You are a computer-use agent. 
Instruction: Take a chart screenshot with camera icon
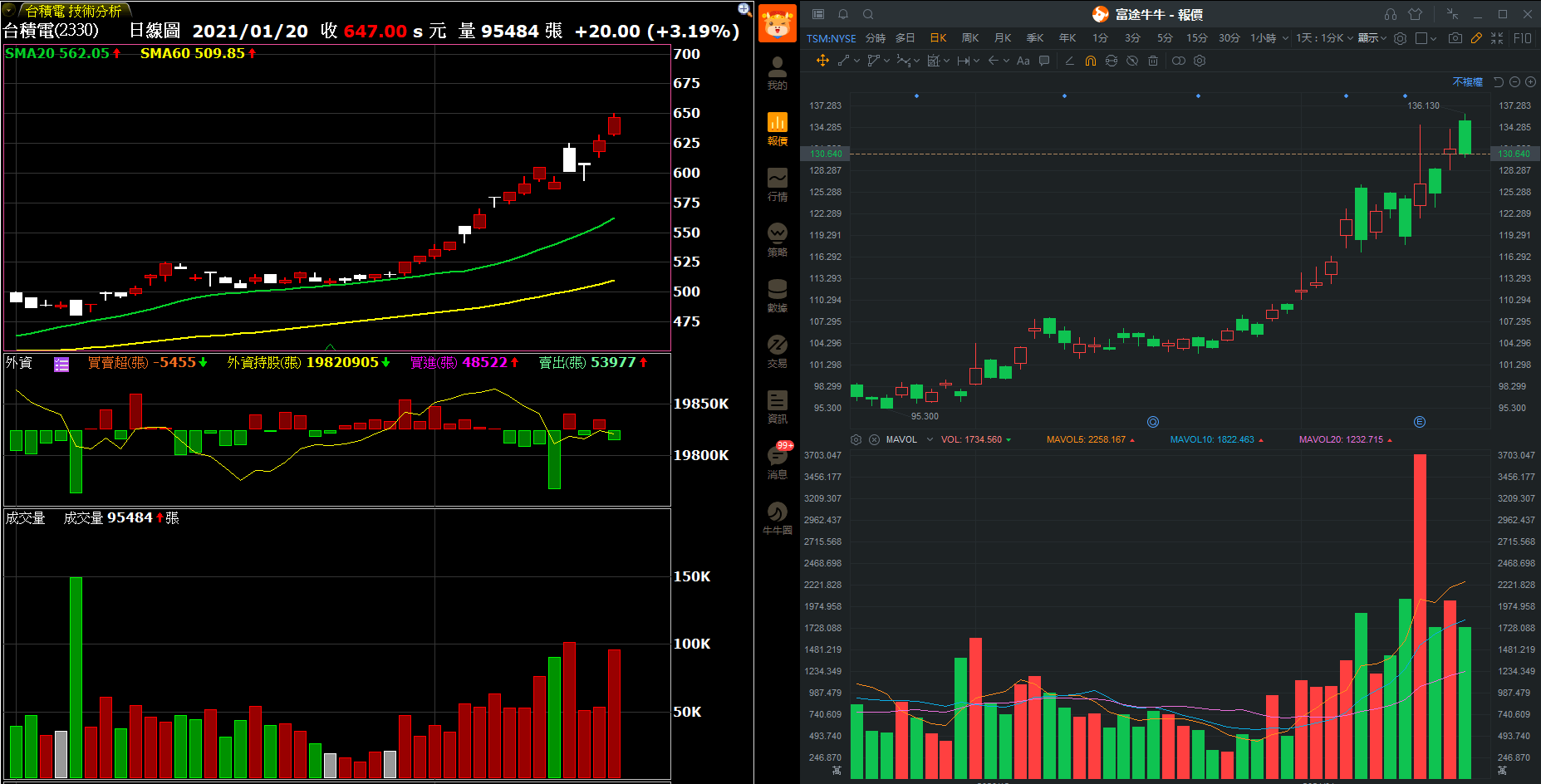pyautogui.click(x=1455, y=38)
